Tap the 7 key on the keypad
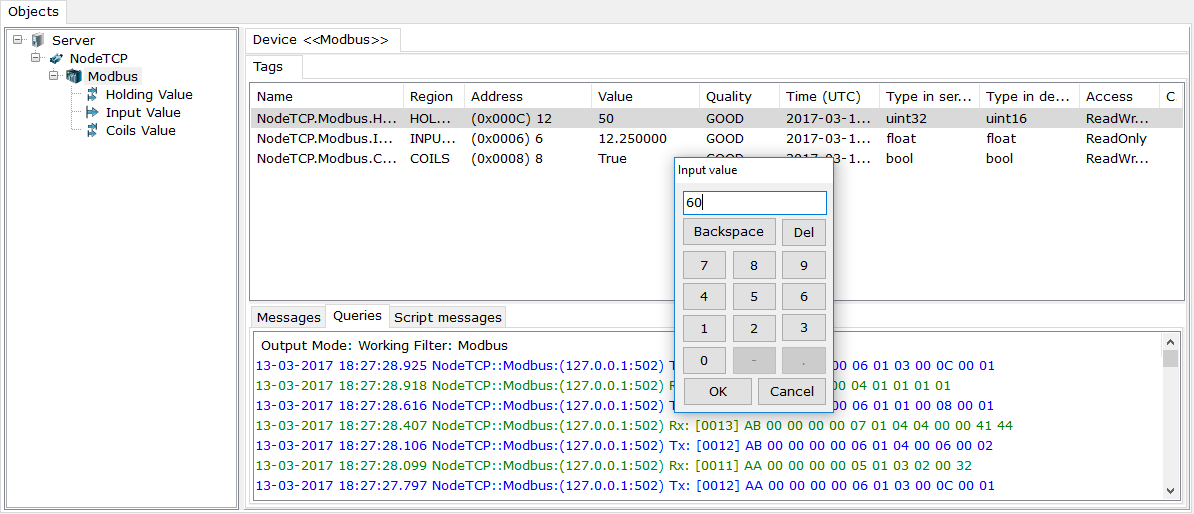Viewport: 1194px width, 514px height. click(704, 266)
